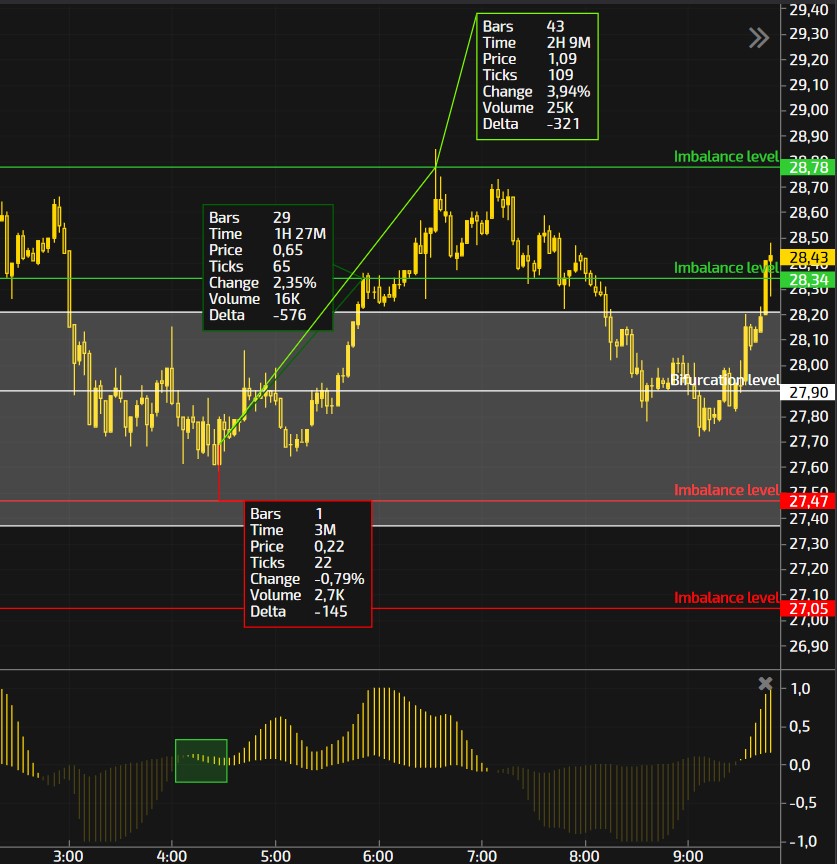Click the 0,0 value on the oscillator scale

800,765
